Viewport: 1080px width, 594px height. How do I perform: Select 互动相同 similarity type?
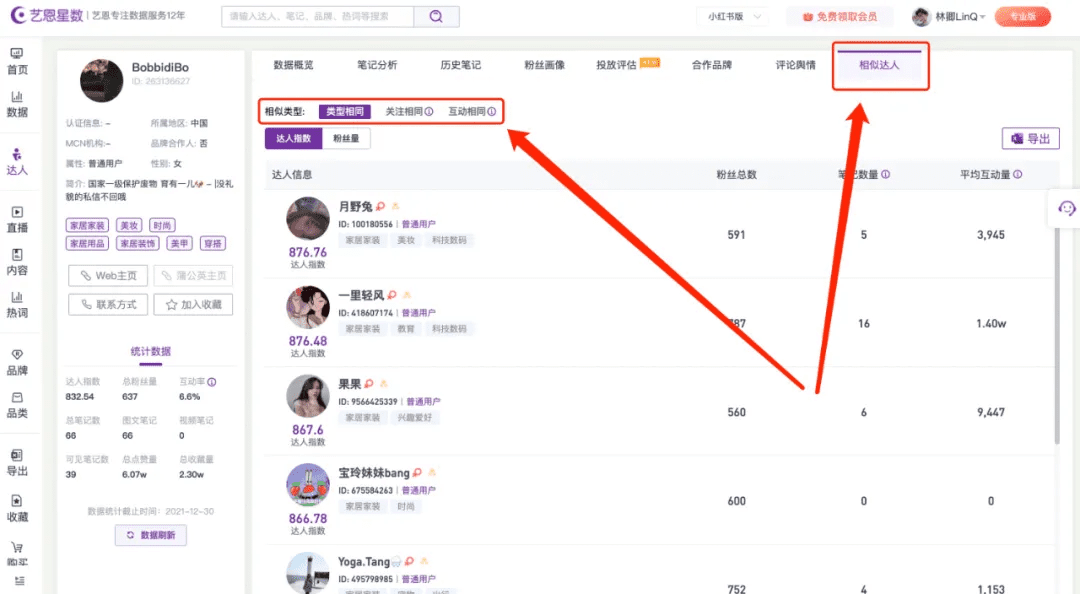[466, 112]
